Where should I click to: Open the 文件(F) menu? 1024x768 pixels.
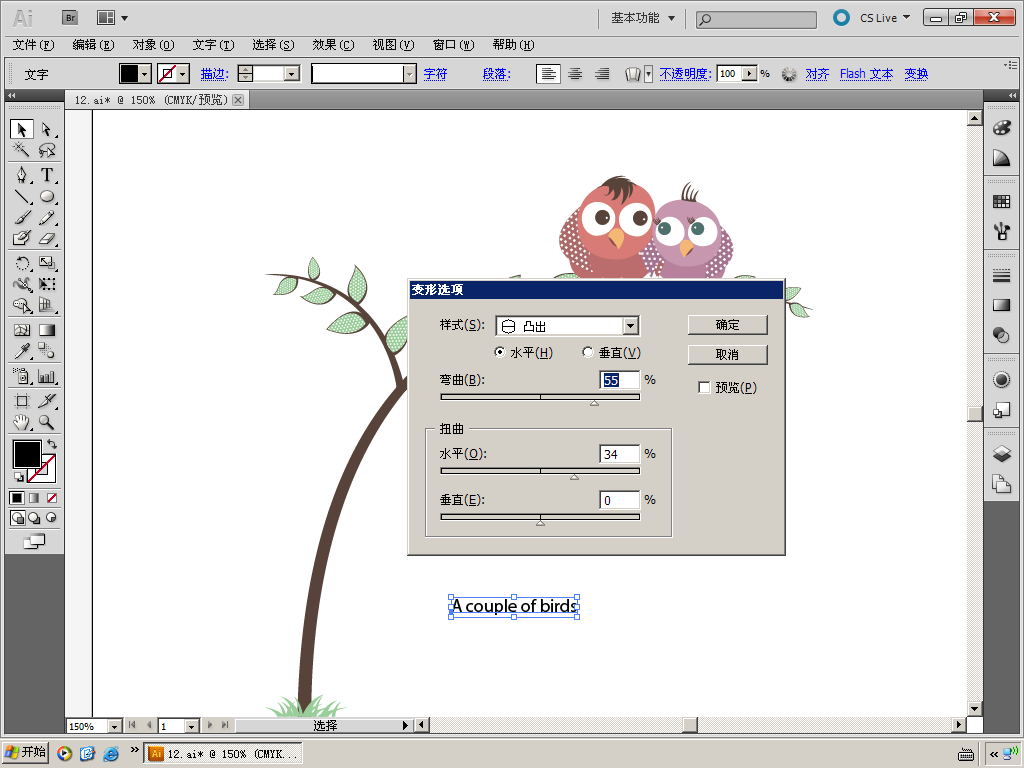point(33,45)
